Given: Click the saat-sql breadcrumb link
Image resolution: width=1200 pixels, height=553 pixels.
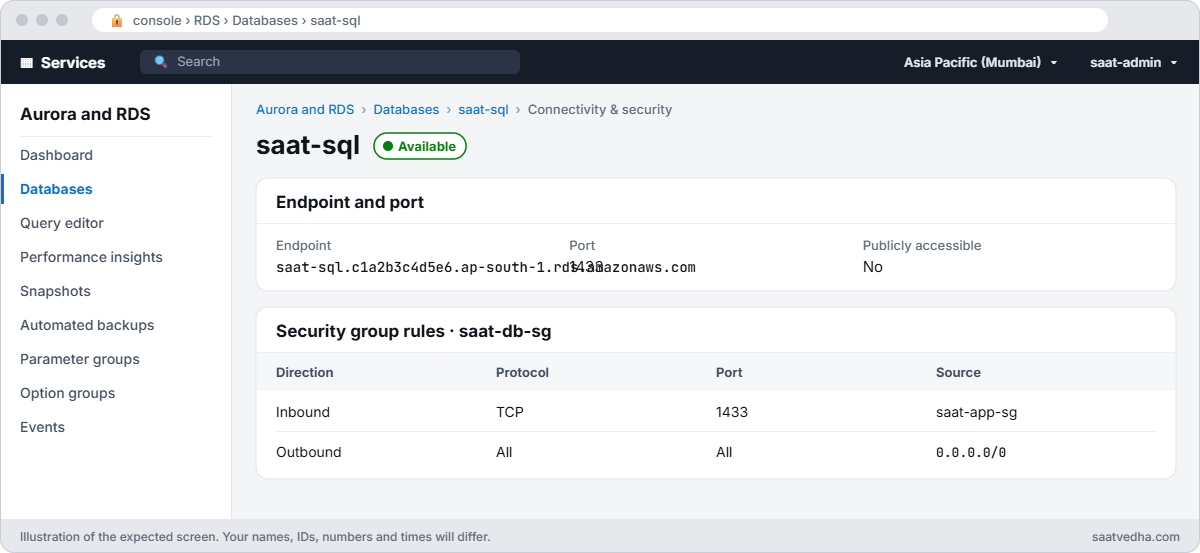Looking at the screenshot, I should point(483,109).
